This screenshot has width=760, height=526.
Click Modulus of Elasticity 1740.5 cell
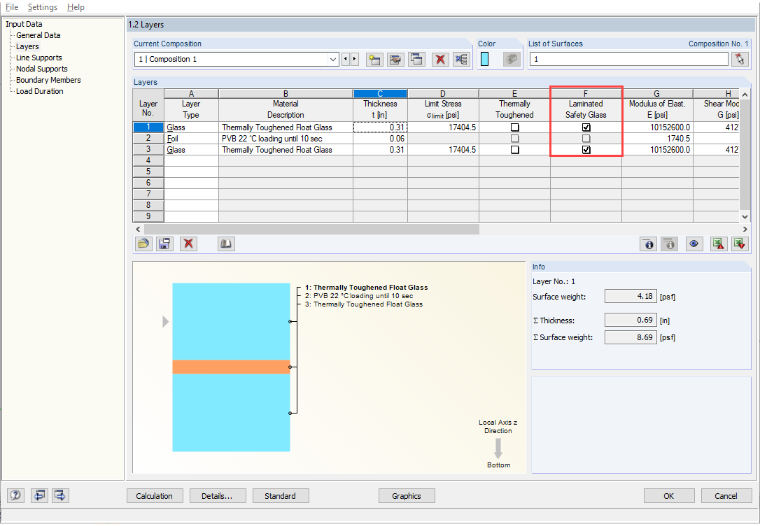pos(657,139)
